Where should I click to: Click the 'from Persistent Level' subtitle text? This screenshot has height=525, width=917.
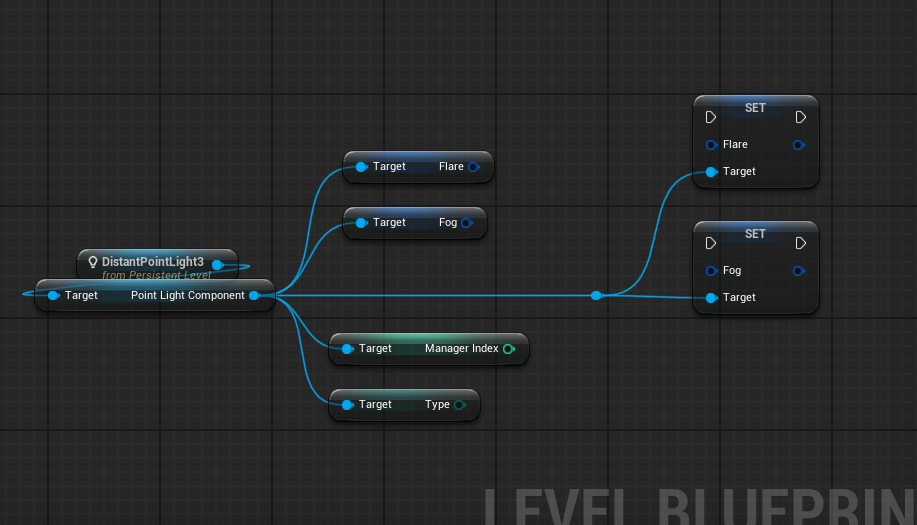(156, 275)
